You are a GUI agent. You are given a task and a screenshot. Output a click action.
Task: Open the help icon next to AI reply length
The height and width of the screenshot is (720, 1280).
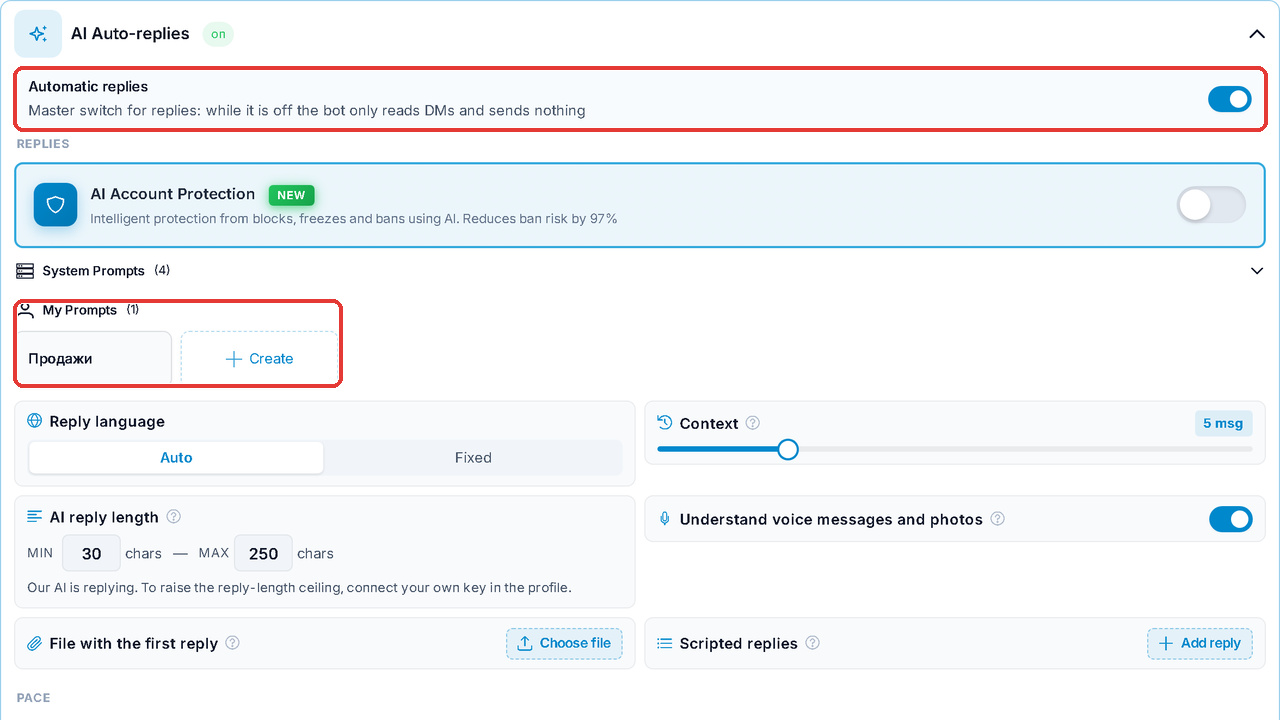pos(173,517)
